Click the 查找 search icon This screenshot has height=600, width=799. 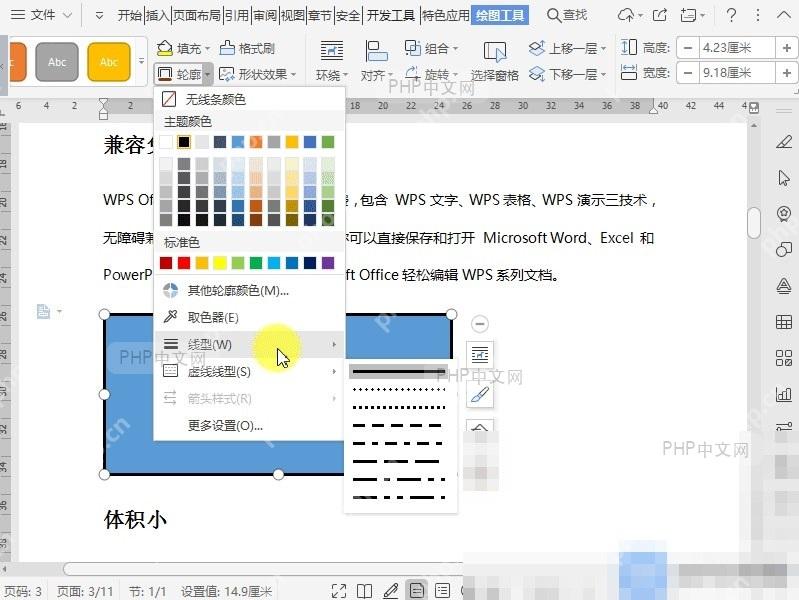click(567, 15)
